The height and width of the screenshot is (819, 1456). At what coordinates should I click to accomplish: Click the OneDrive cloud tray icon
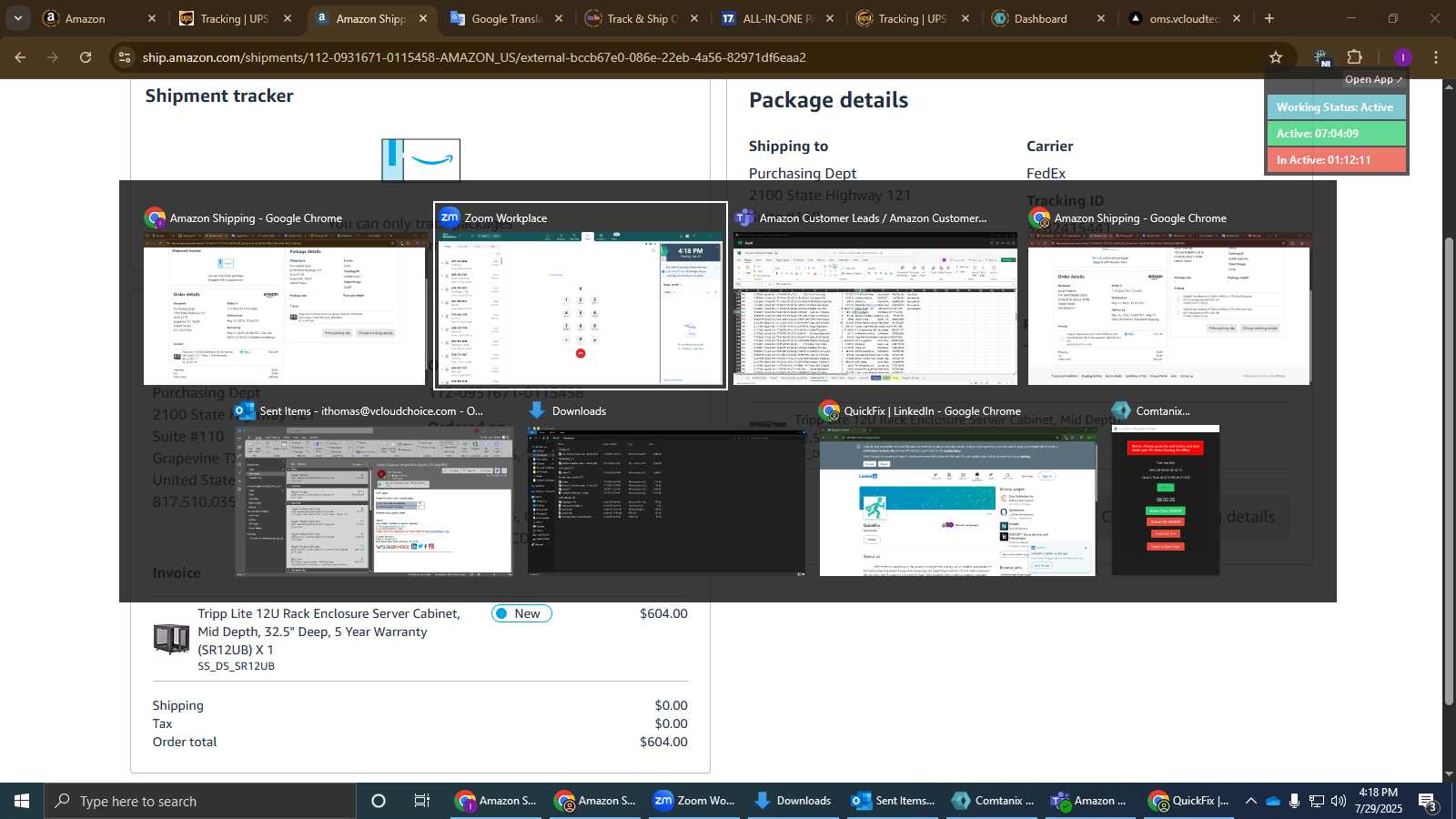pyautogui.click(x=1273, y=801)
